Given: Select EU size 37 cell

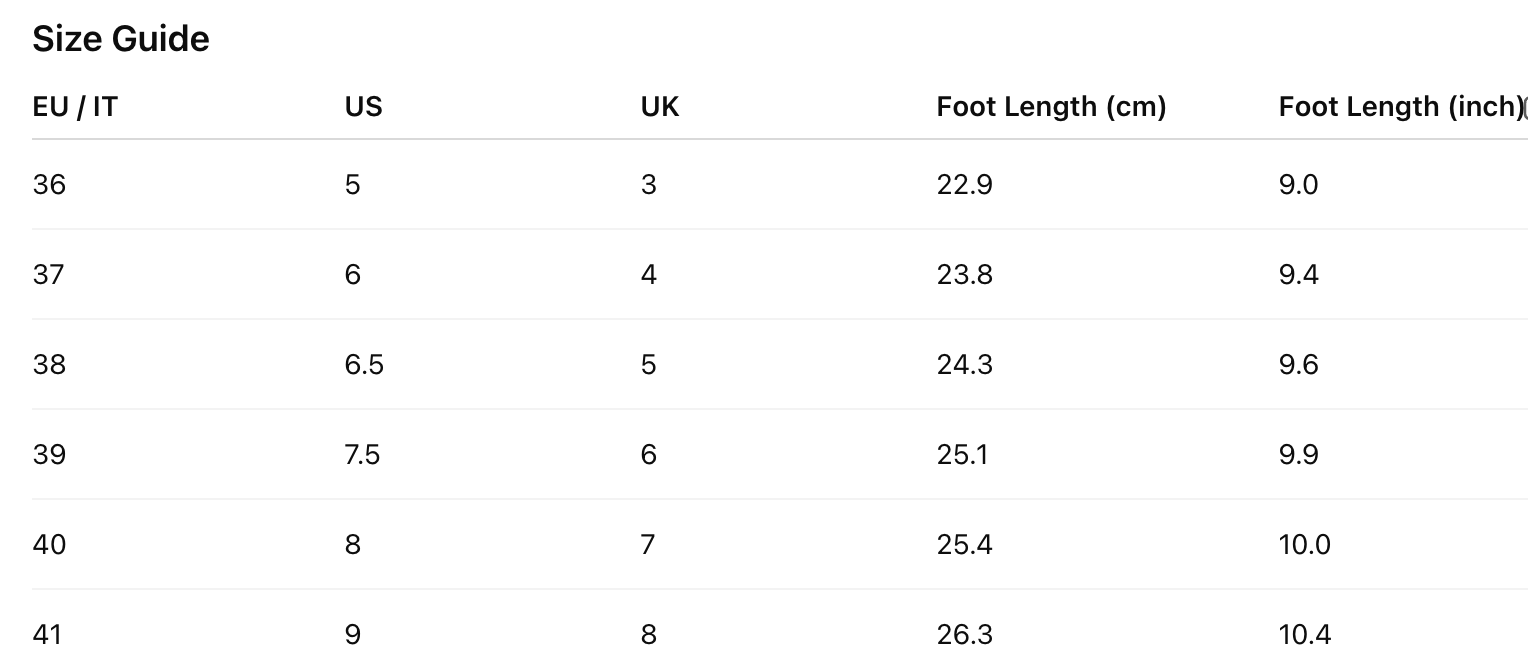Looking at the screenshot, I should click(x=49, y=274).
